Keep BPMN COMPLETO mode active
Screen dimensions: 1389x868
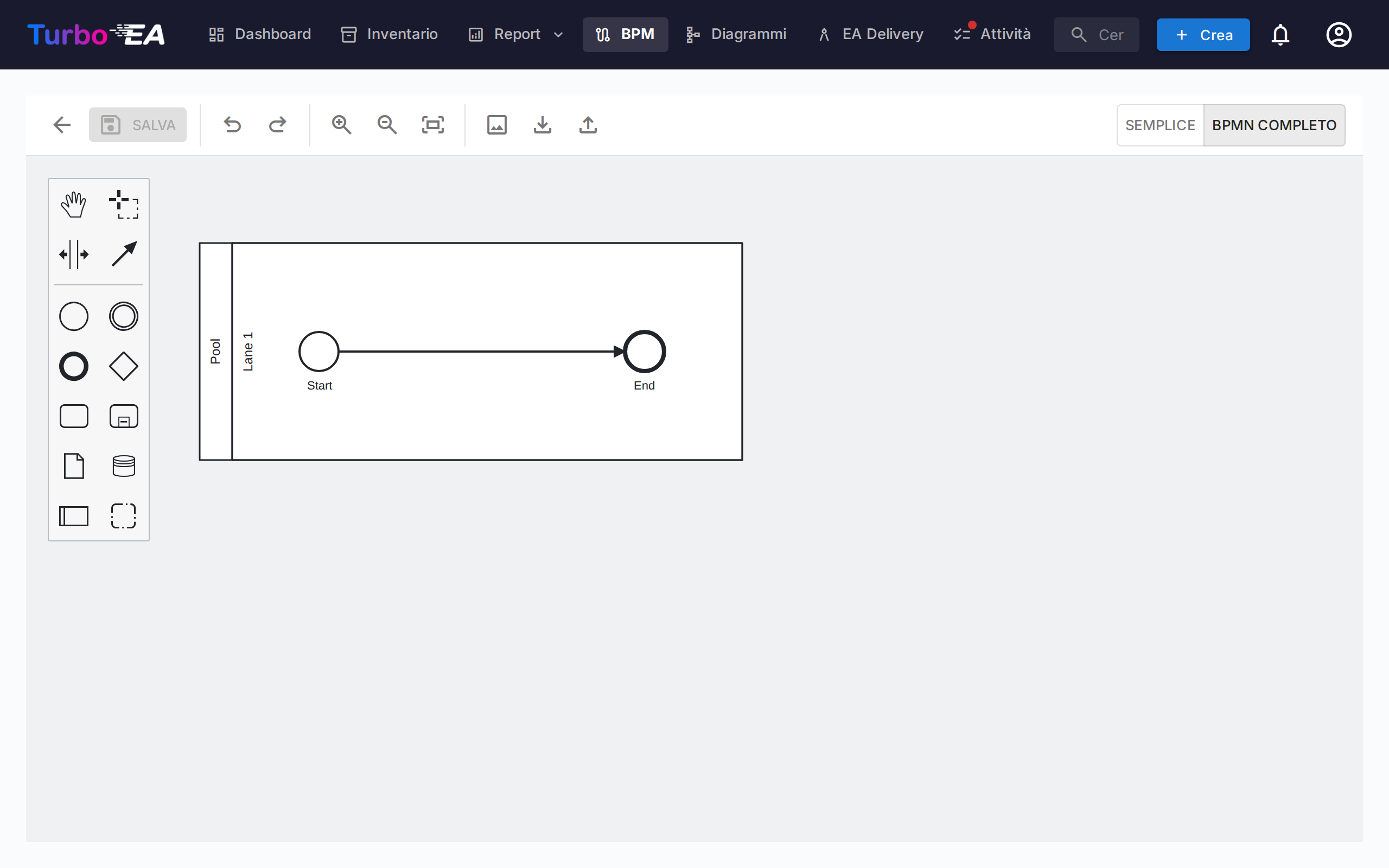point(1275,125)
